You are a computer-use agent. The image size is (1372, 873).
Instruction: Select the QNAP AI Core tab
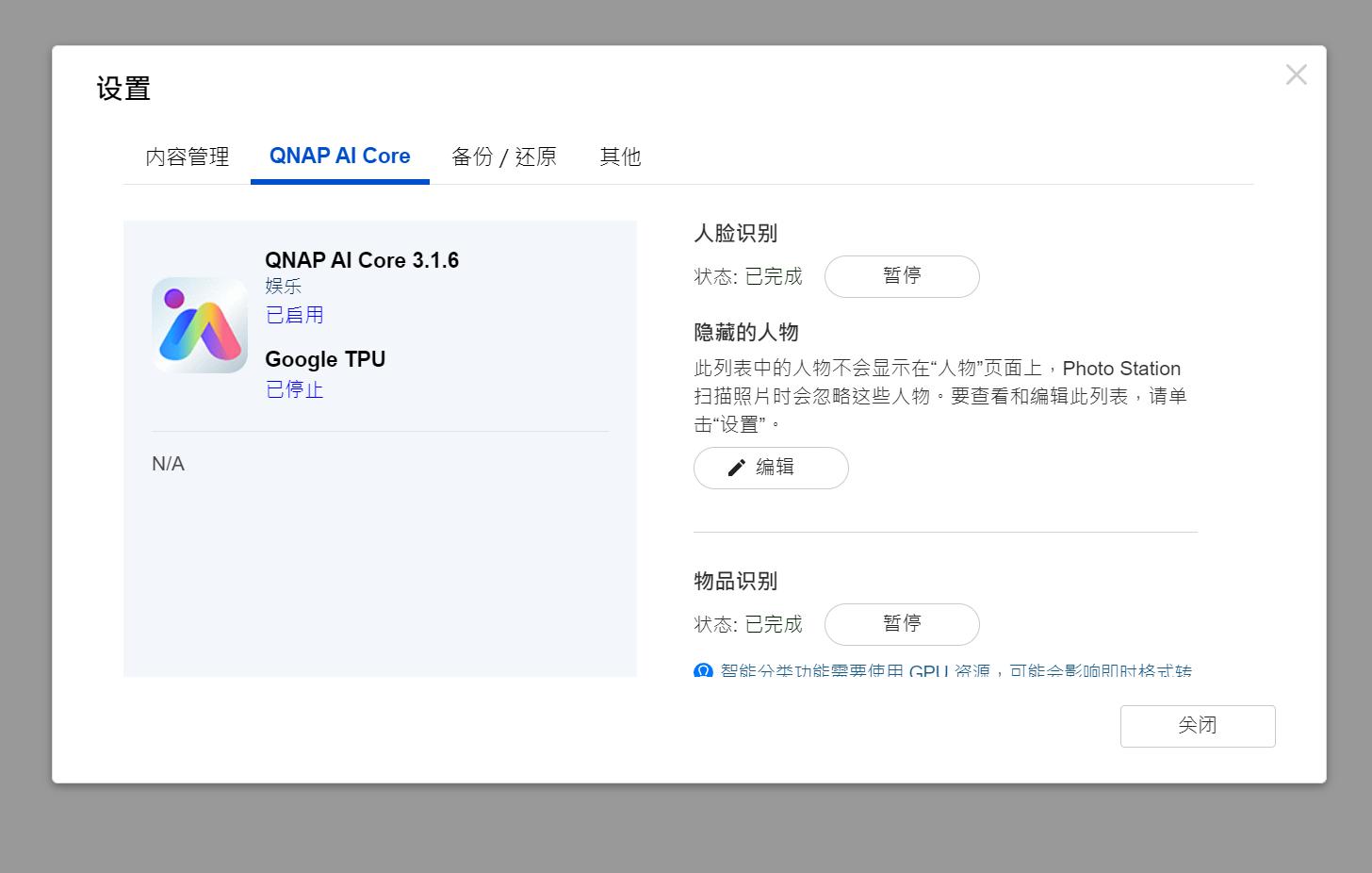point(340,156)
